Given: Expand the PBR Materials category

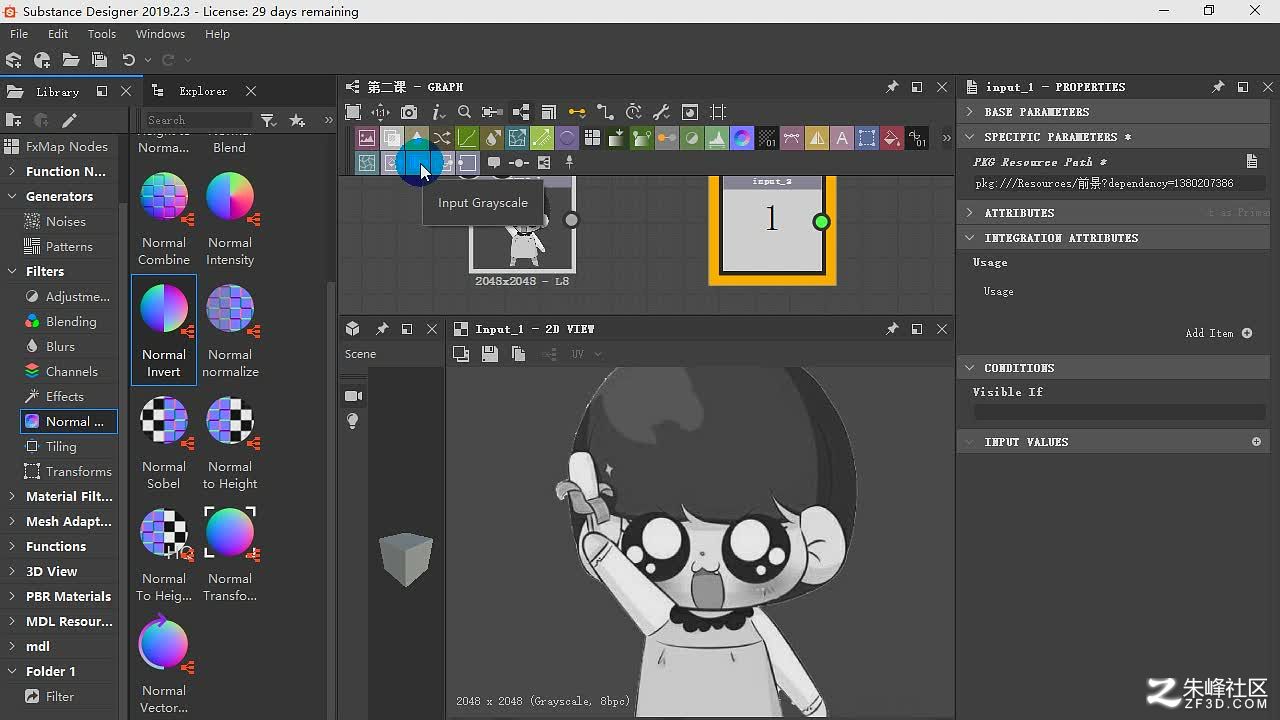Looking at the screenshot, I should pyautogui.click(x=12, y=596).
